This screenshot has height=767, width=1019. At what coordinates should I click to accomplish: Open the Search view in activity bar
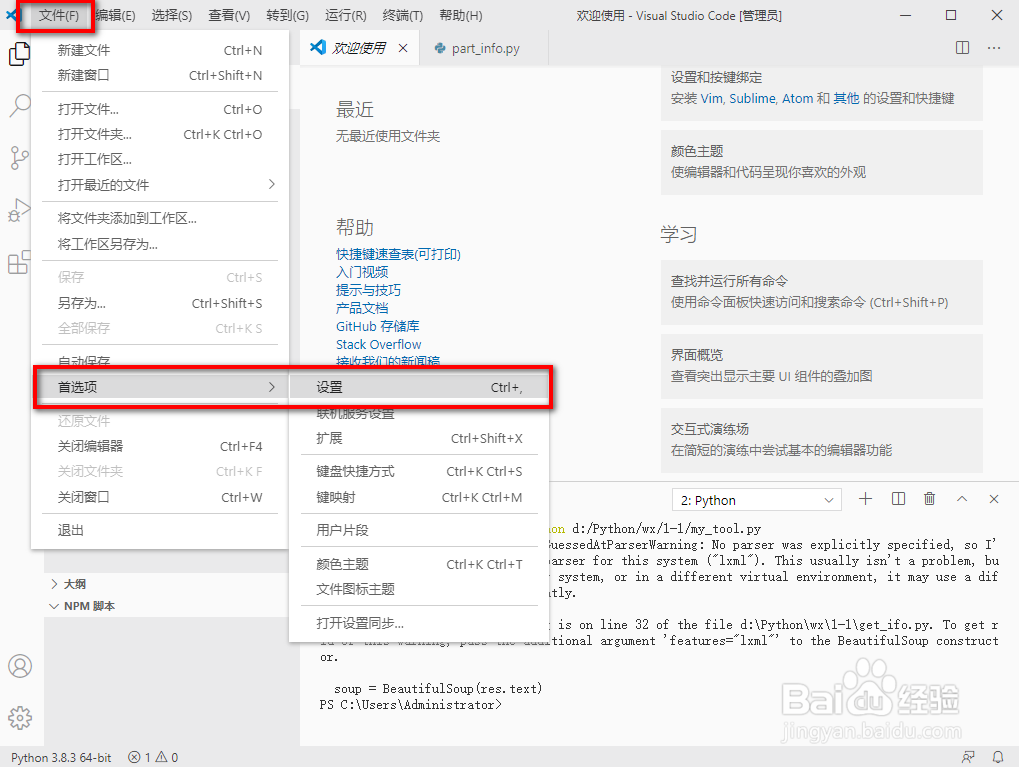(19, 105)
